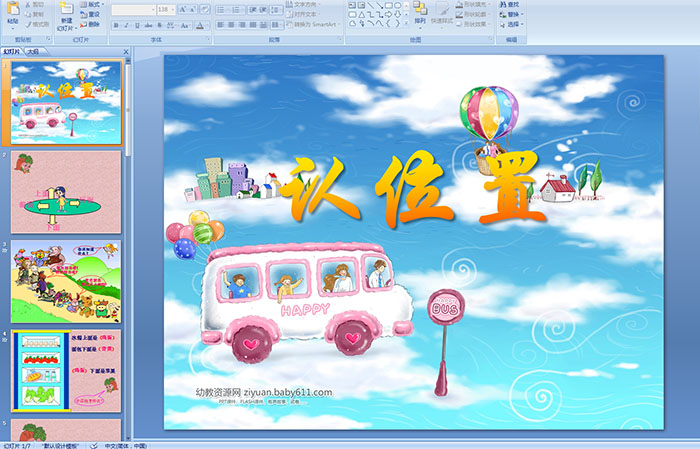Toggle Bold formatting
Viewport: 700px width, 449px height.
[116, 25]
